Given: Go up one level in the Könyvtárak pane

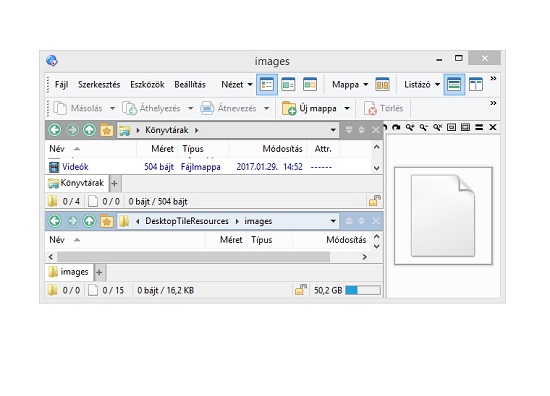Looking at the screenshot, I should pyautogui.click(x=89, y=130).
